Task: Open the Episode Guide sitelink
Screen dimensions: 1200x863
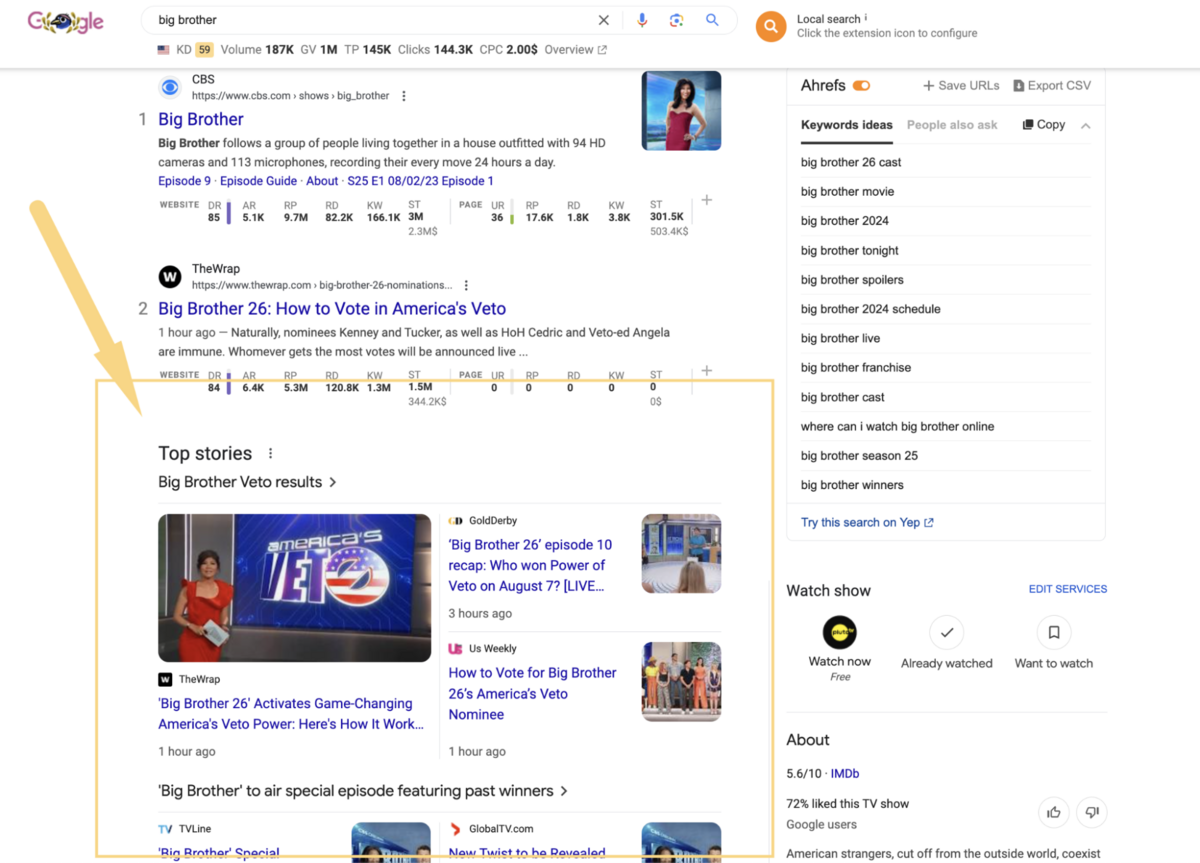Action: (258, 181)
